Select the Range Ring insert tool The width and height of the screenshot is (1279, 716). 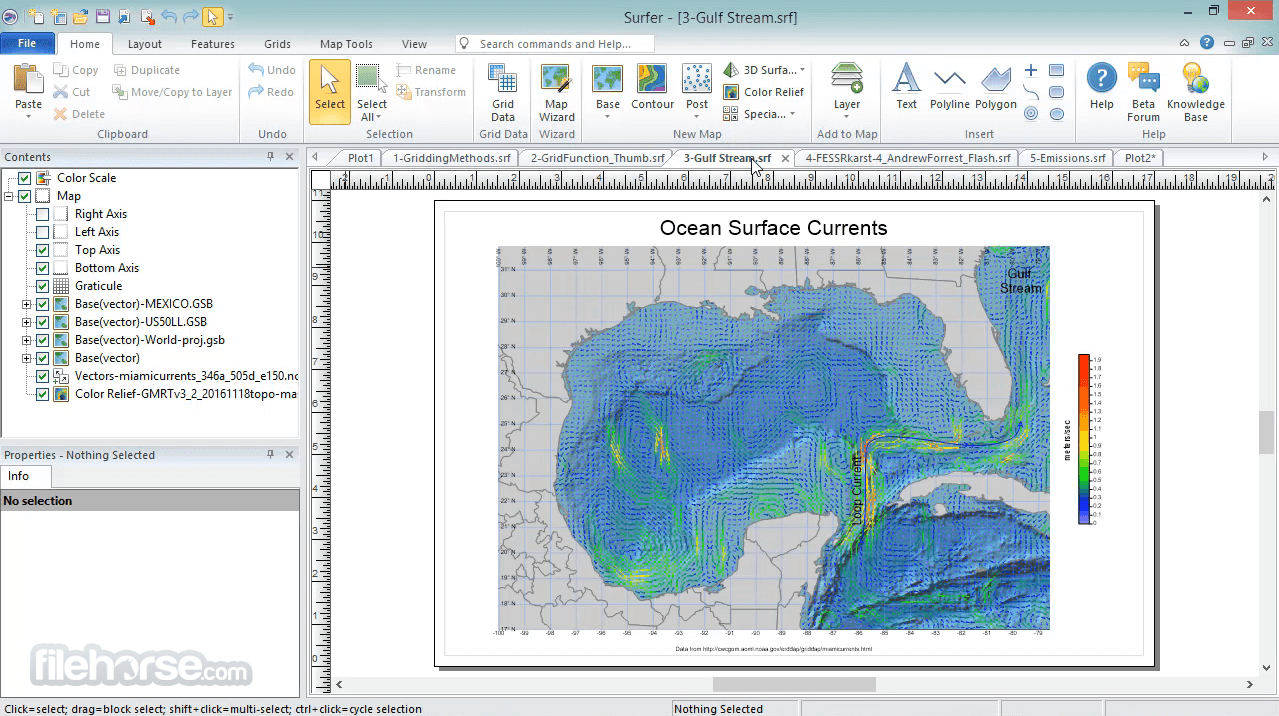(1031, 114)
